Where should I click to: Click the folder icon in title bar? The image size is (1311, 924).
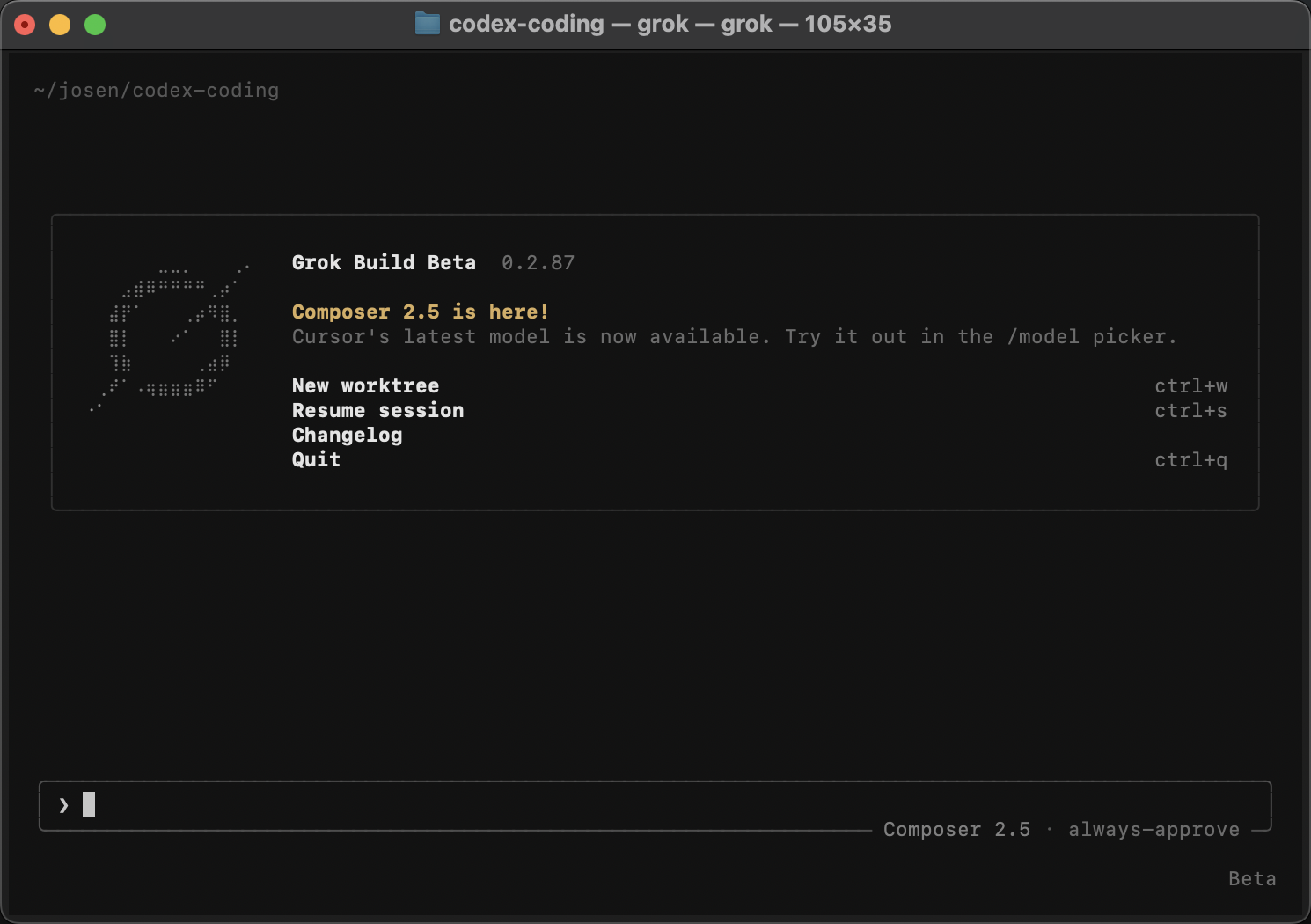point(427,24)
